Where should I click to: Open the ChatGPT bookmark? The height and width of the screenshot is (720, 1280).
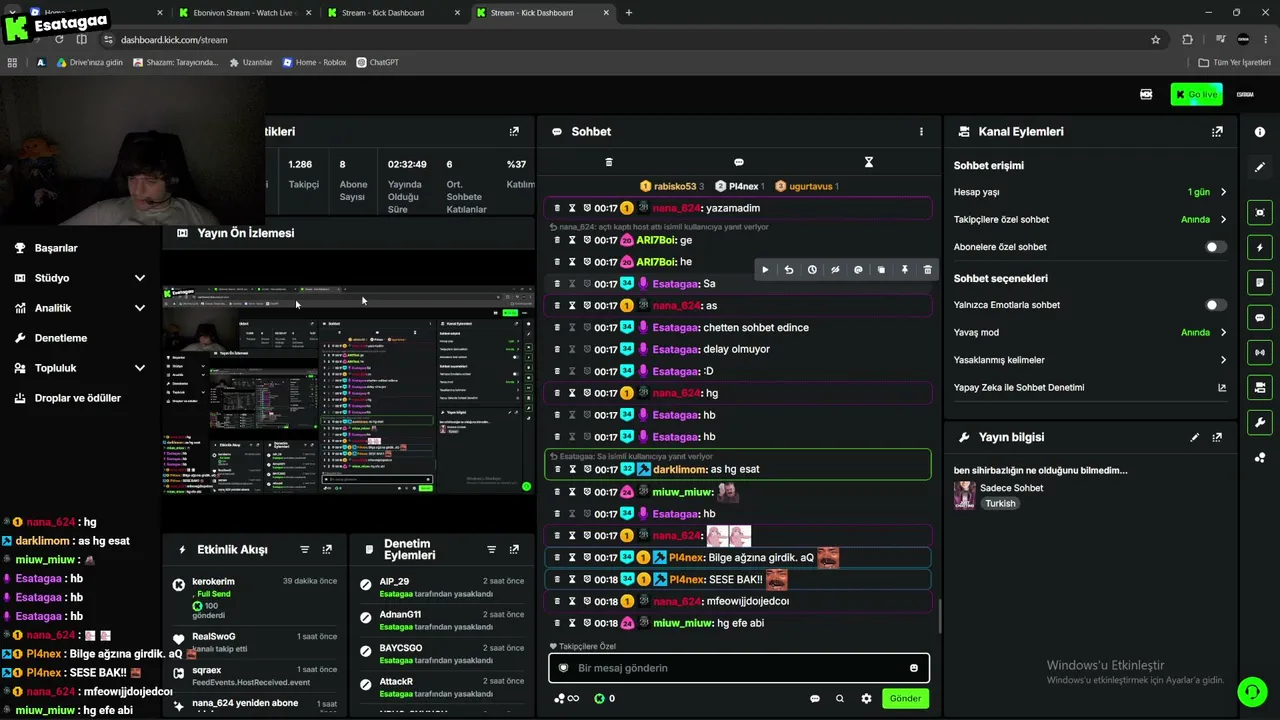[377, 62]
